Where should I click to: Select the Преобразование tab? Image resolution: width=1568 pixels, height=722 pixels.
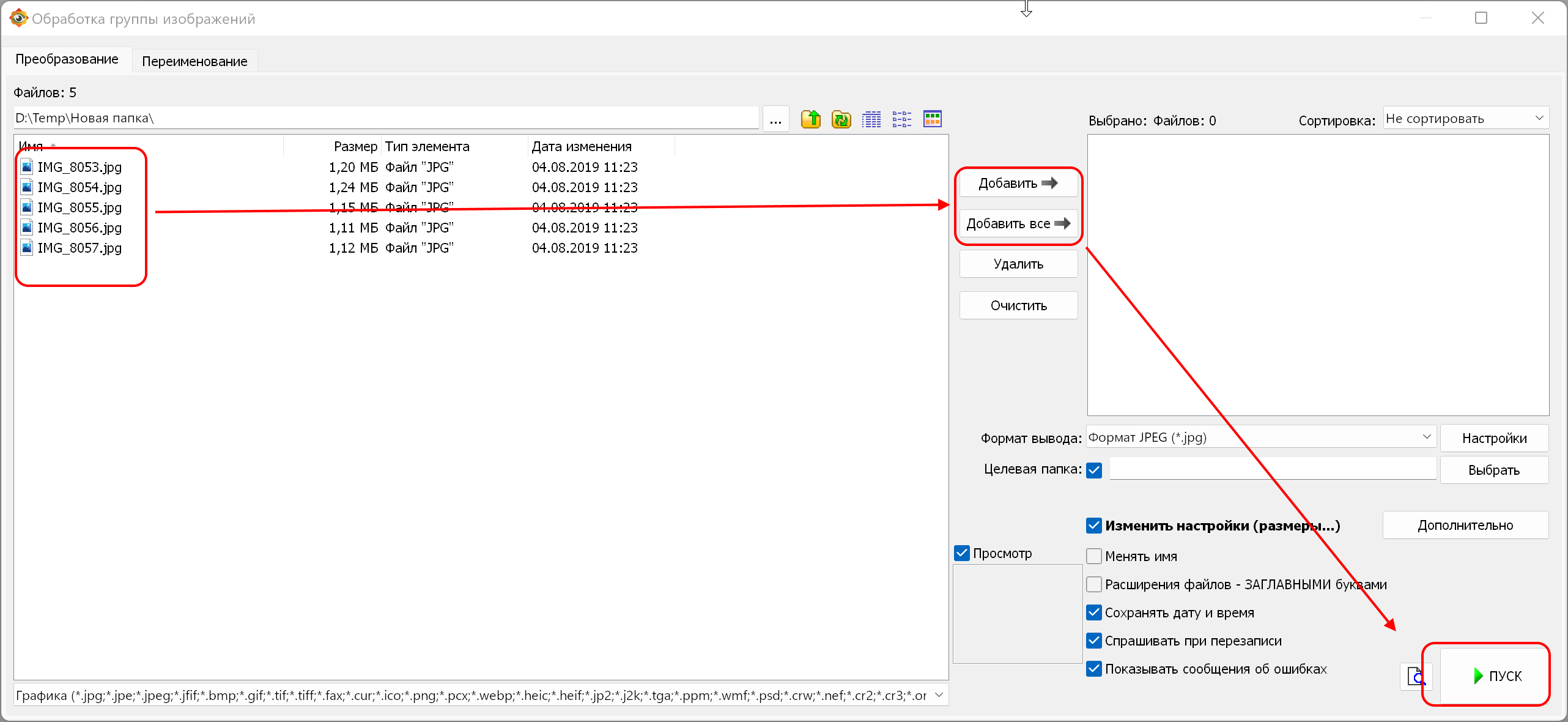[x=67, y=59]
